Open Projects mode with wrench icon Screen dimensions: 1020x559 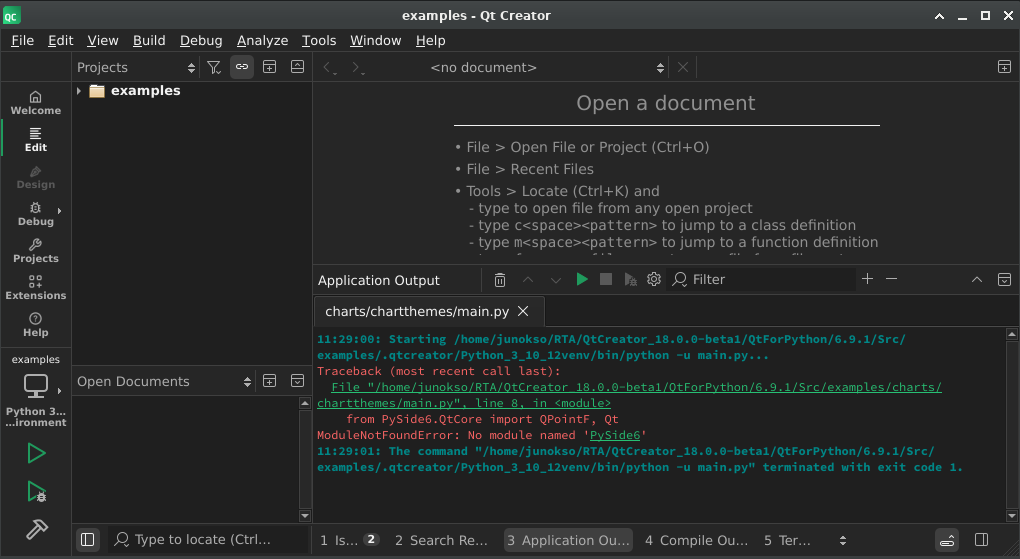(36, 251)
